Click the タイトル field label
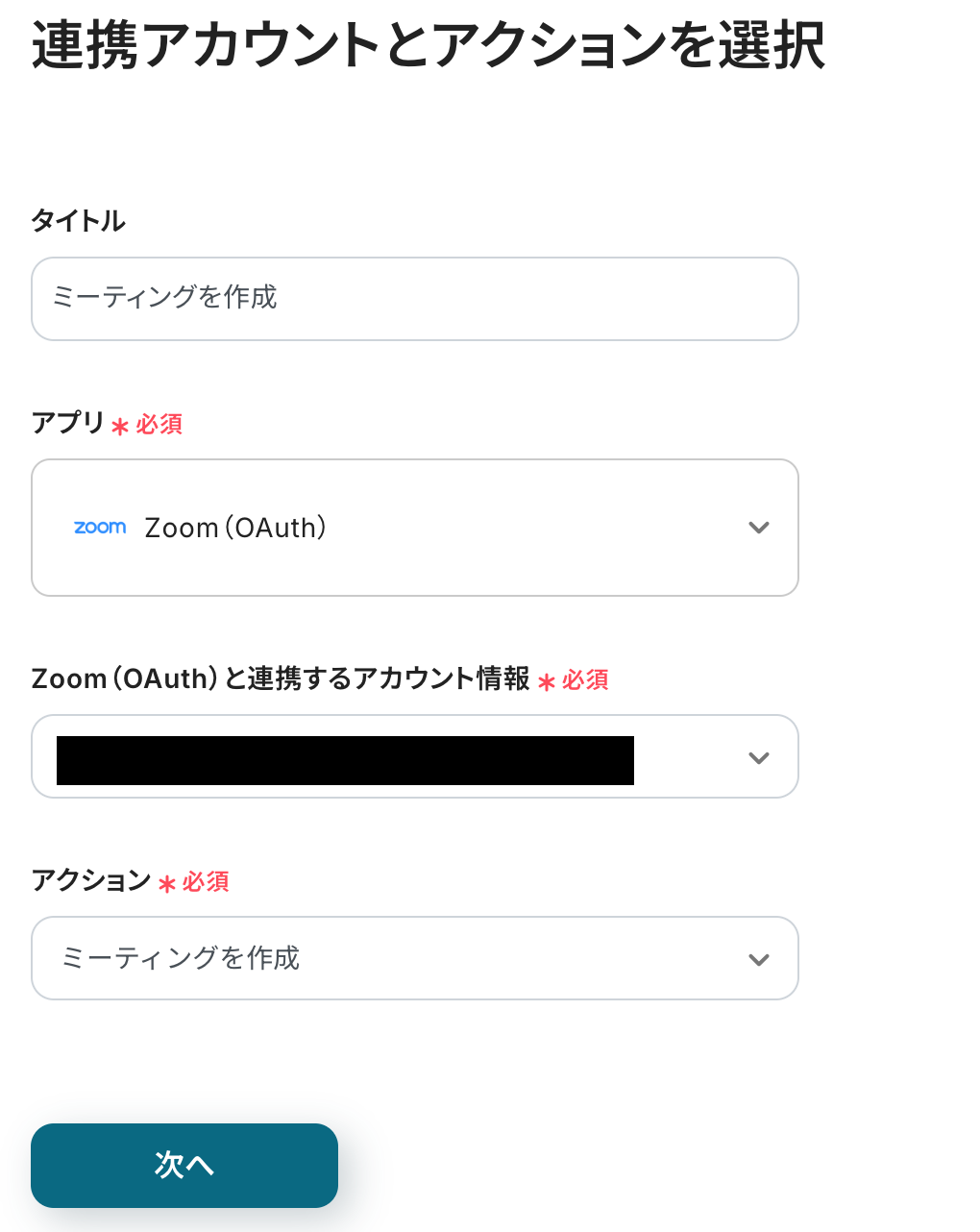 78,221
